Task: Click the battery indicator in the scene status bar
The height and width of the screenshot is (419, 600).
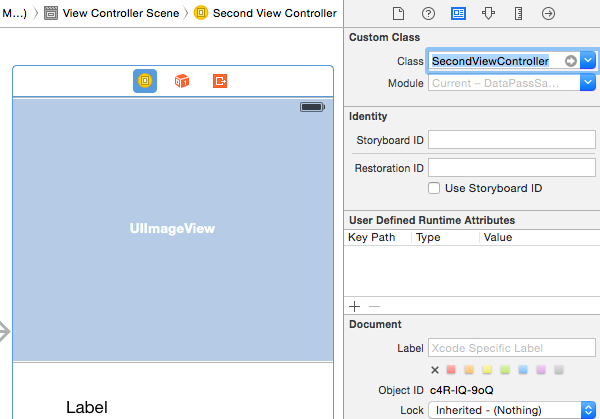Action: [313, 107]
